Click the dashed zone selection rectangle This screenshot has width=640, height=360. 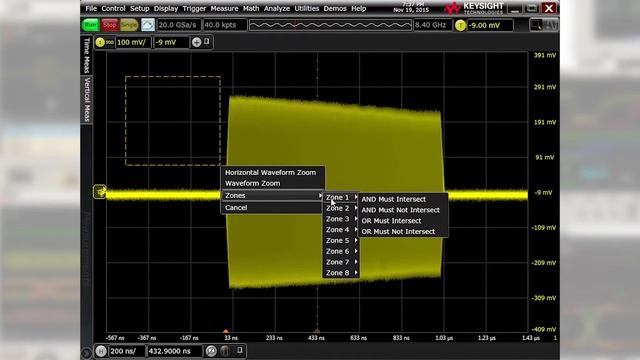pos(173,121)
